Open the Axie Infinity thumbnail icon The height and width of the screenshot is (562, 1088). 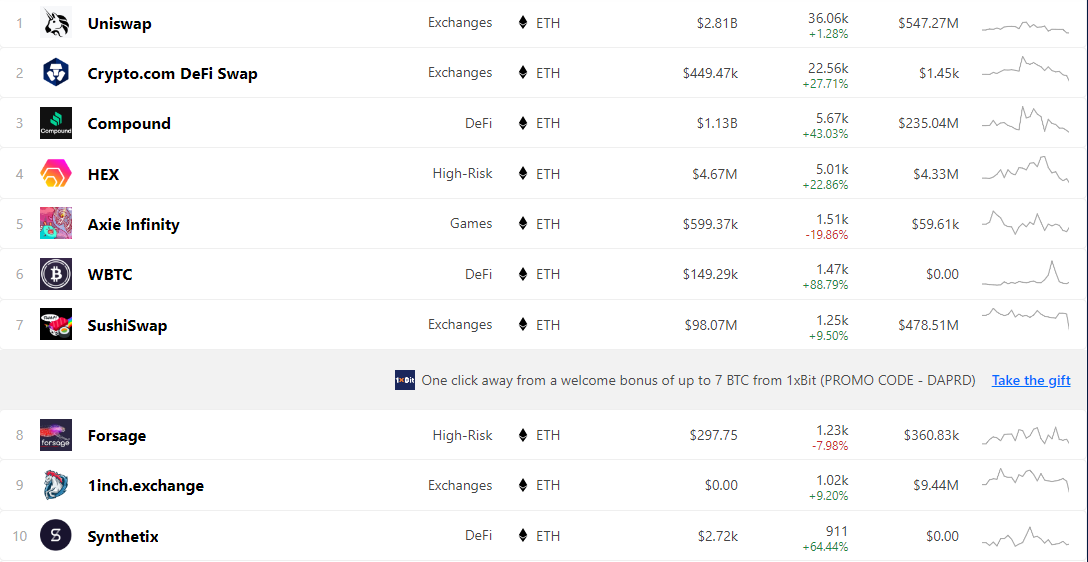56,224
